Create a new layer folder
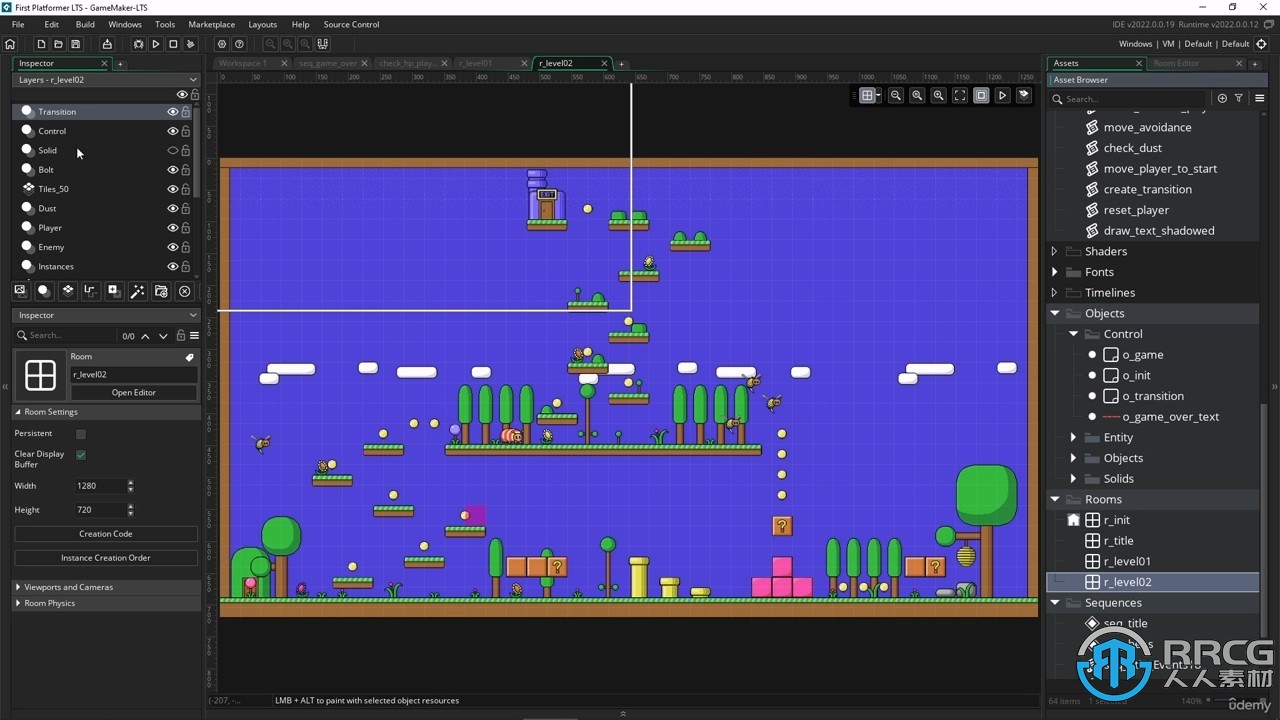 click(161, 291)
